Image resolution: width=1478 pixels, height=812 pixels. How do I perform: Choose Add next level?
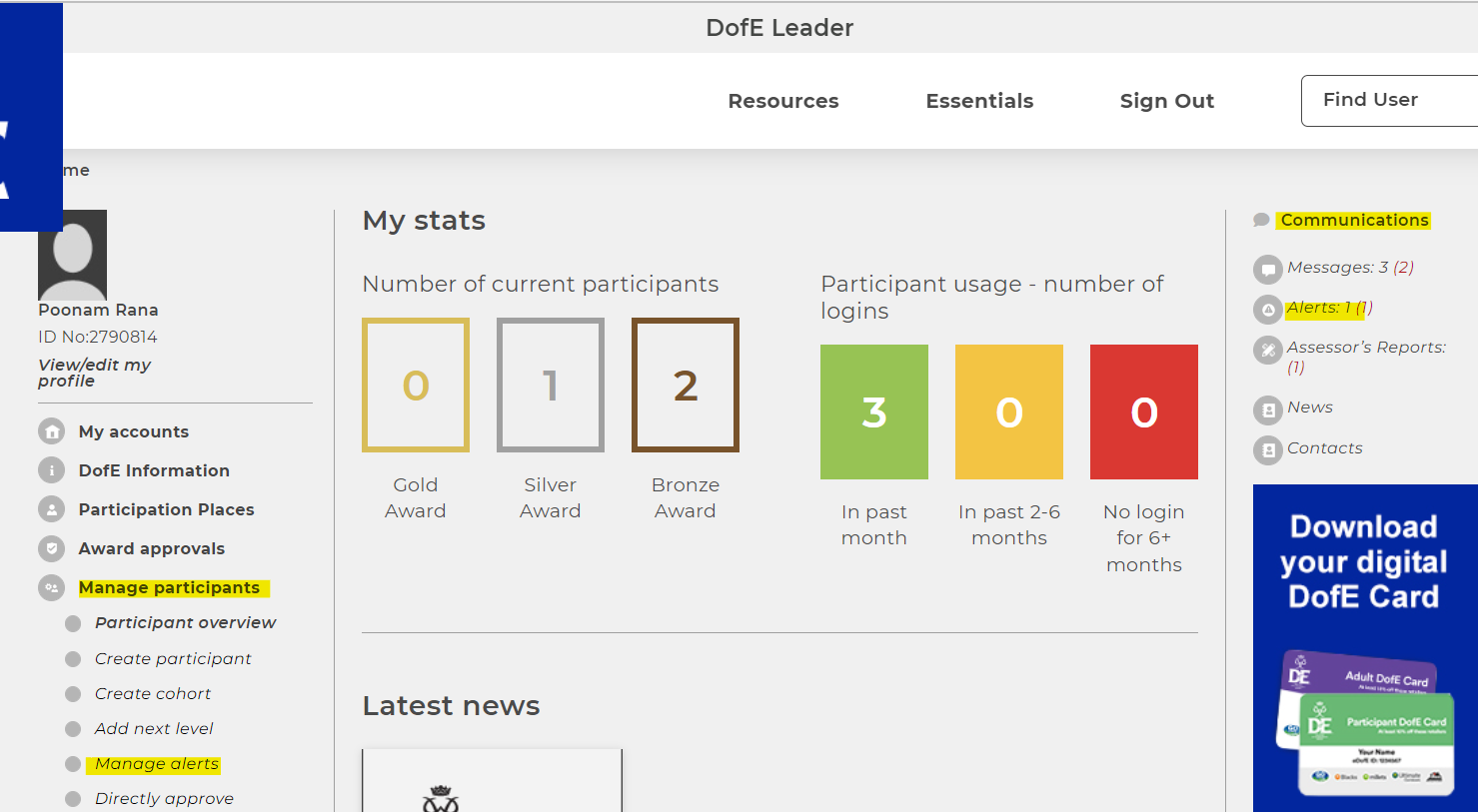coord(154,728)
